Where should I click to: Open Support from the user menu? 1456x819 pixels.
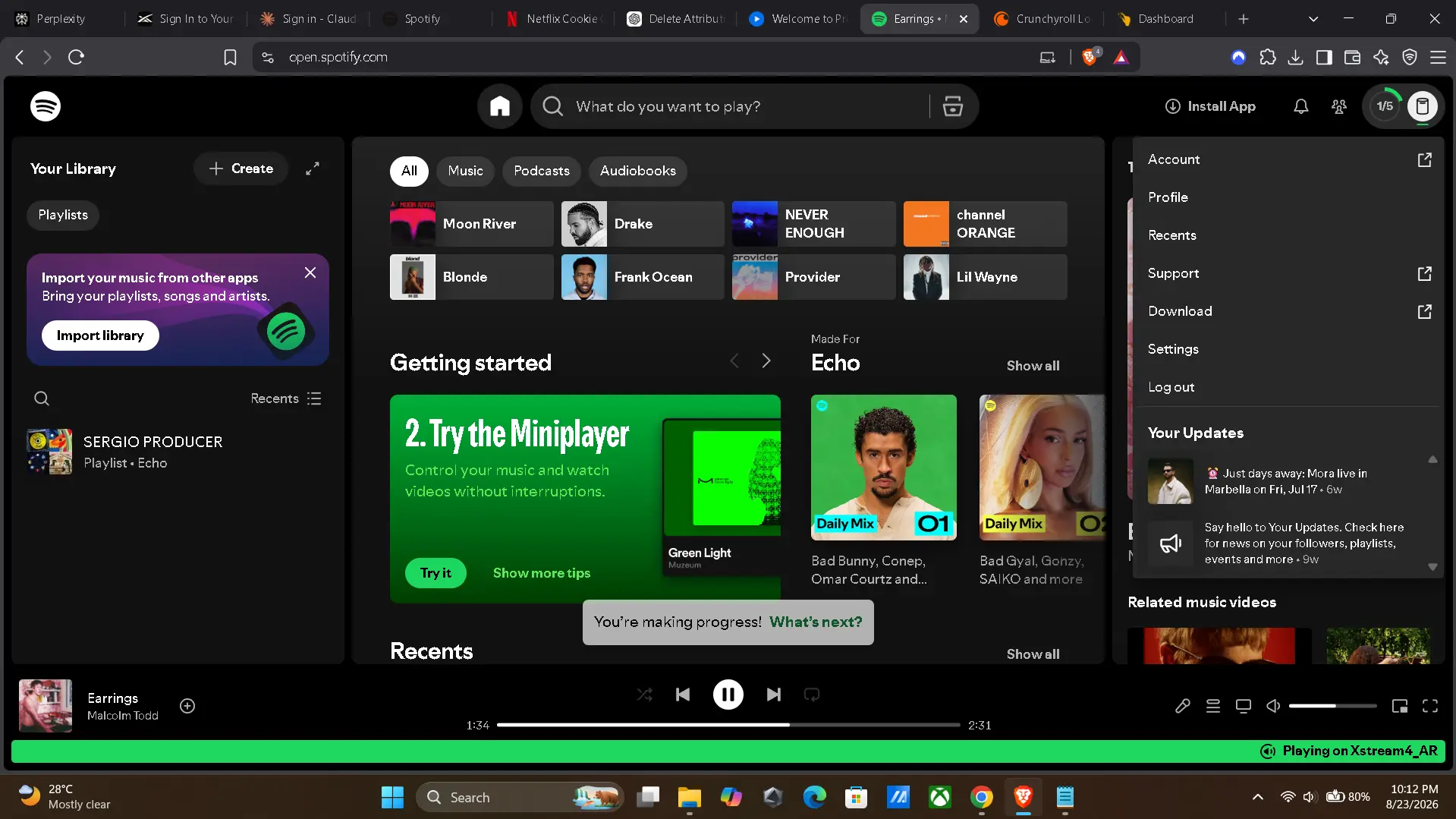coord(1289,273)
